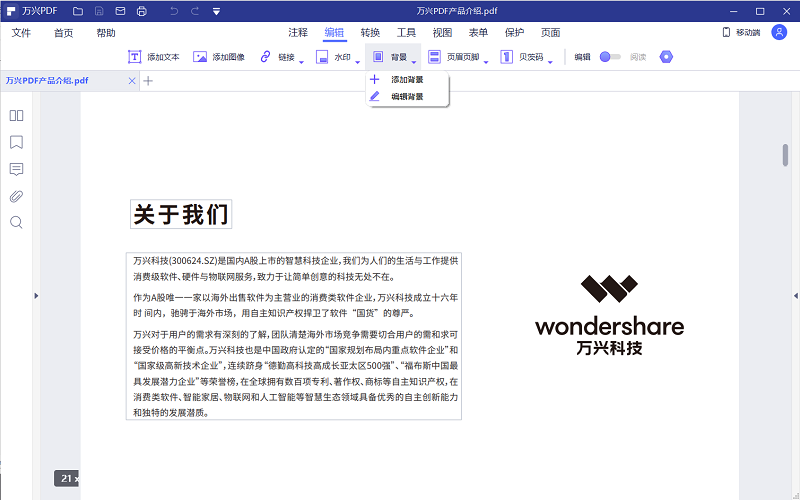Open a new tab with plus button
The width and height of the screenshot is (800, 500).
coord(148,81)
